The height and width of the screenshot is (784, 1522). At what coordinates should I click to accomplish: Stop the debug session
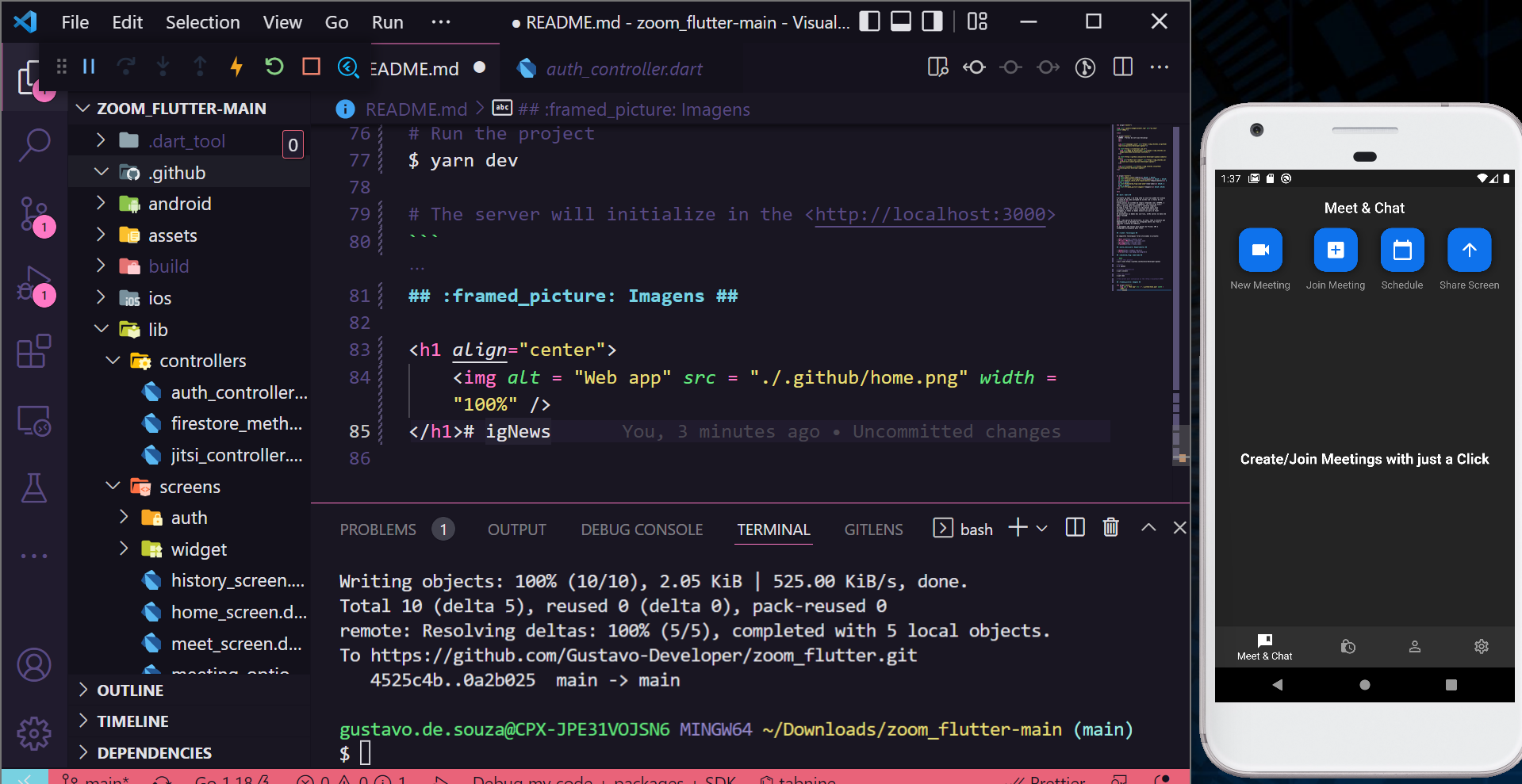pos(311,67)
